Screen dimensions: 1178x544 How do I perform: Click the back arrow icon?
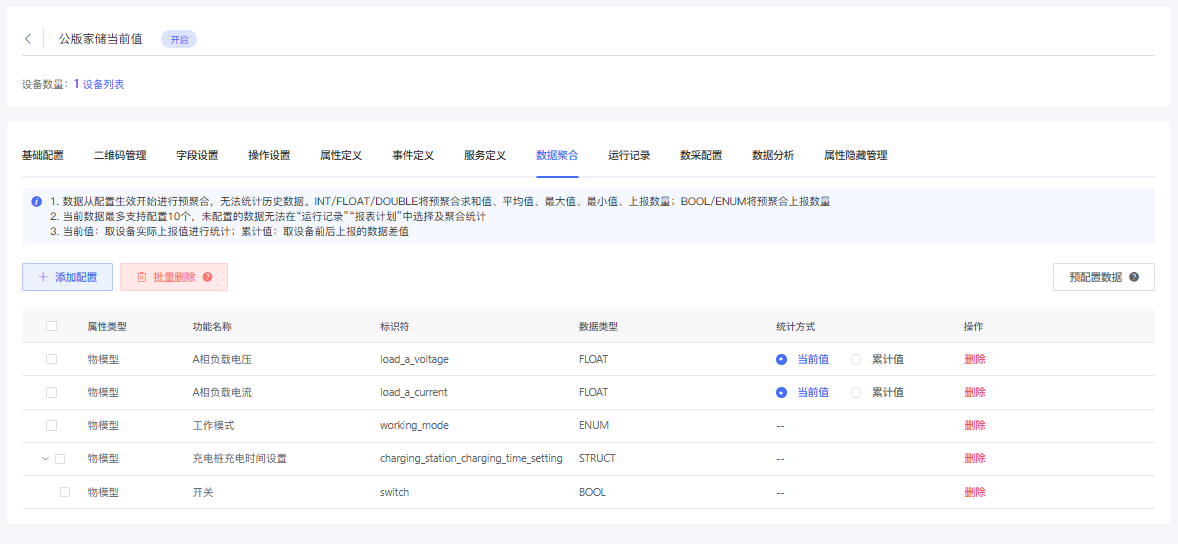click(28, 39)
